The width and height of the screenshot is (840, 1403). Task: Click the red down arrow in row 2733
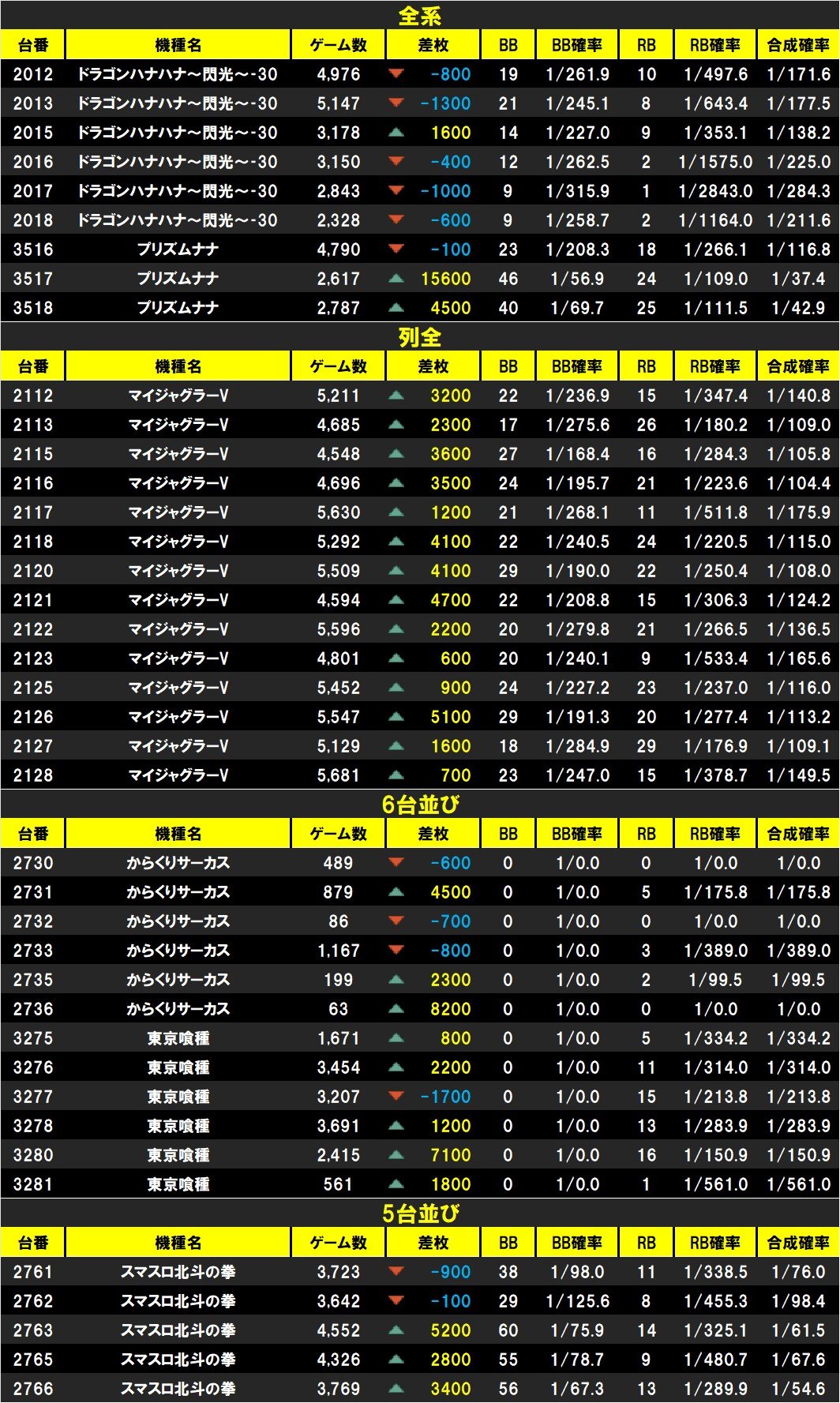click(396, 951)
